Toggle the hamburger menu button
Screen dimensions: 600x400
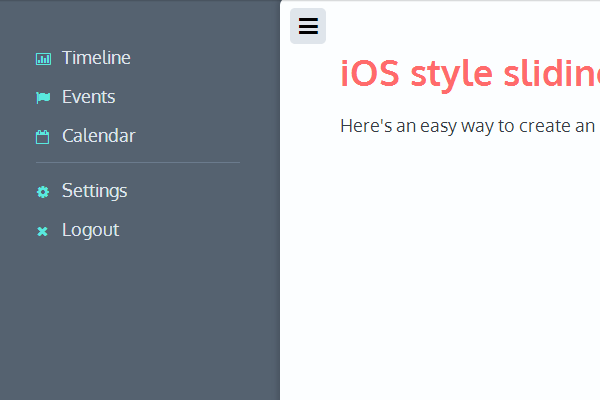tap(308, 26)
